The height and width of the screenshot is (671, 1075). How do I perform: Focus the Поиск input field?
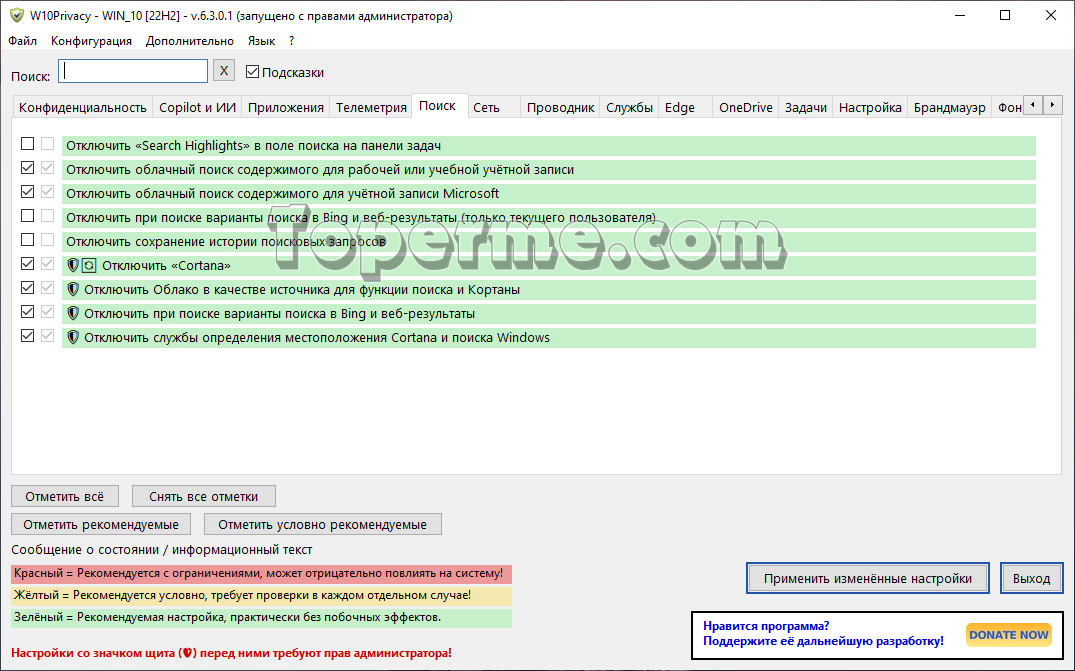point(133,71)
